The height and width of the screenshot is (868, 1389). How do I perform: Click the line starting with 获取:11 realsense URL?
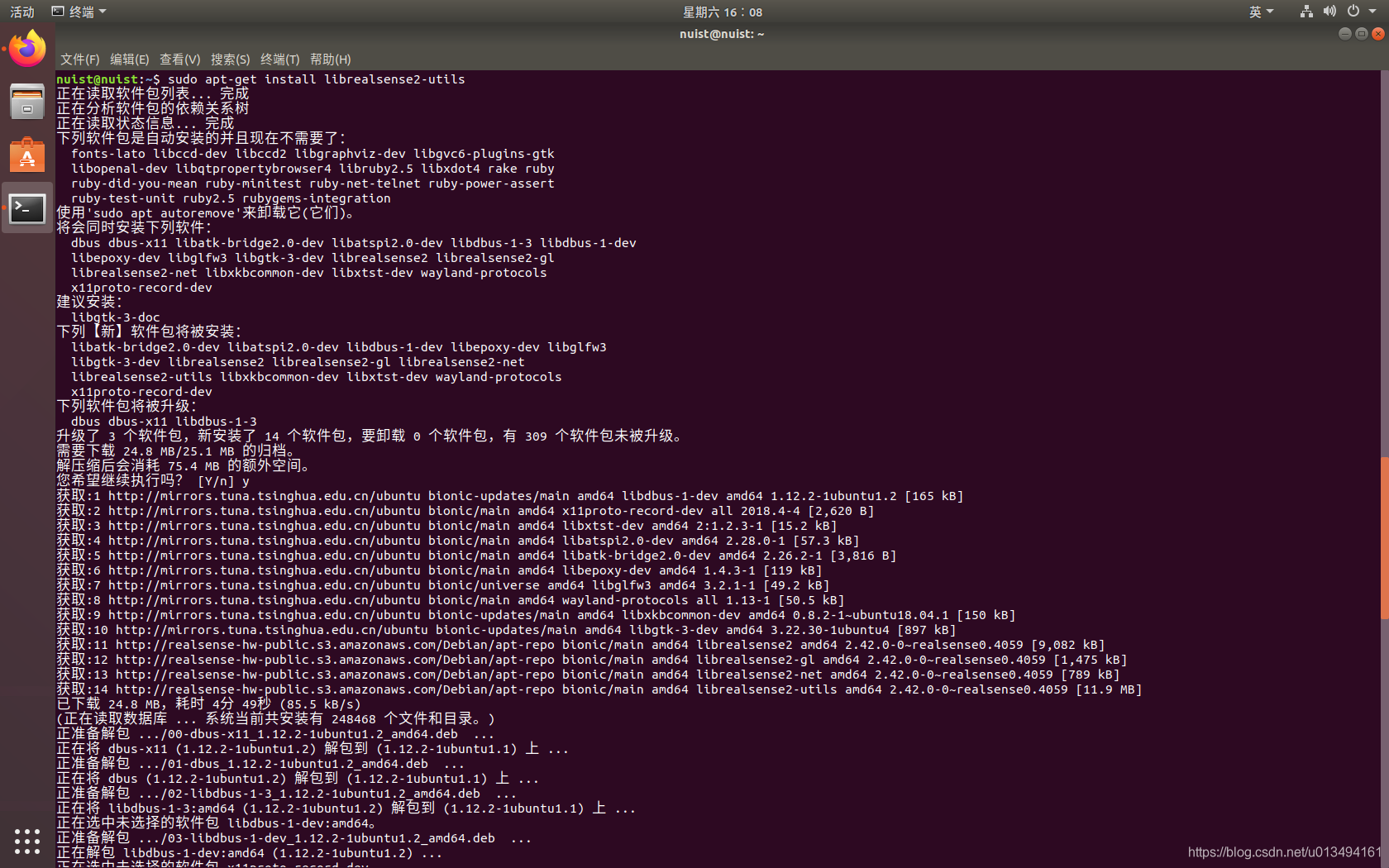click(580, 645)
